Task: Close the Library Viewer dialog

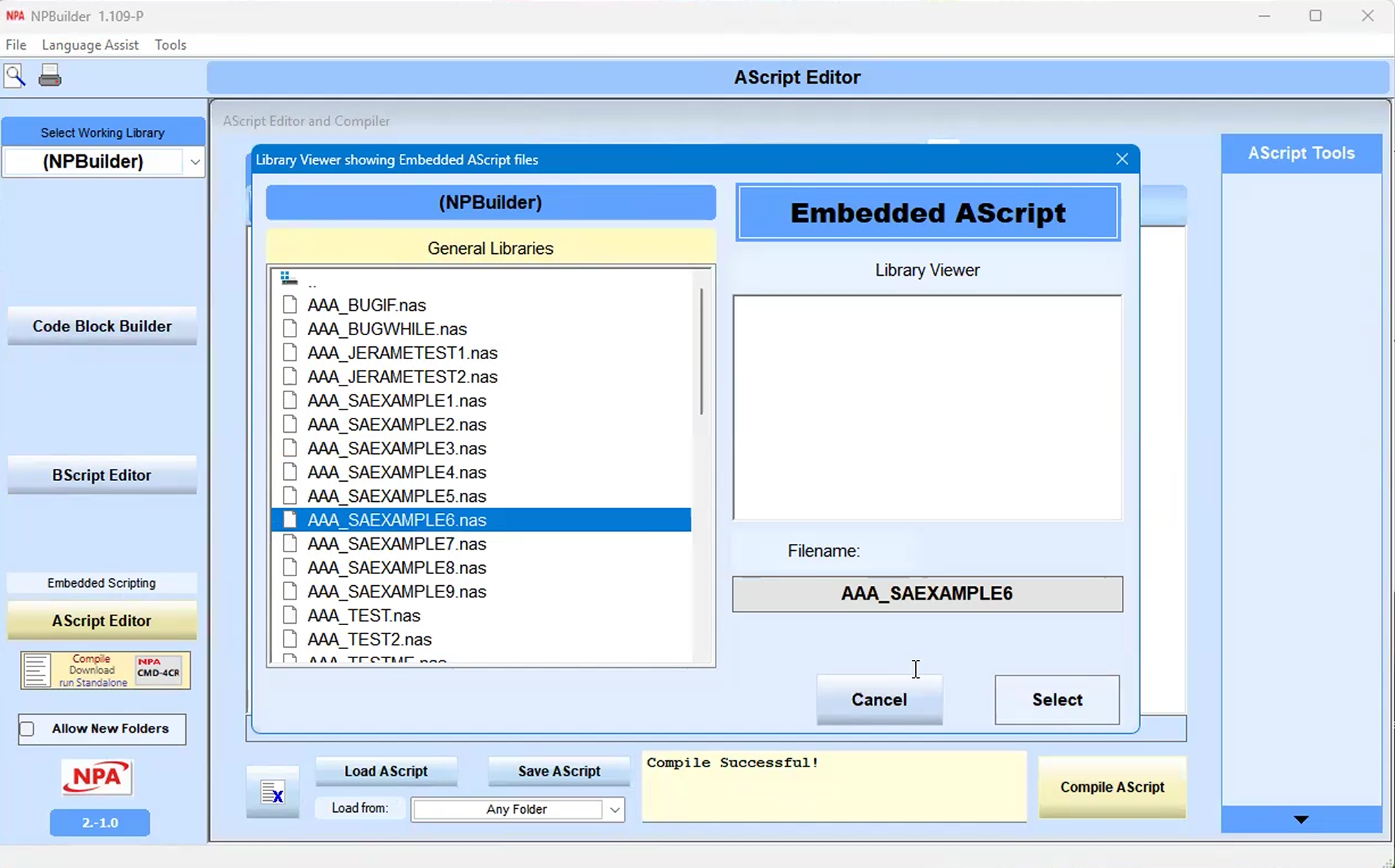Action: coord(1122,160)
